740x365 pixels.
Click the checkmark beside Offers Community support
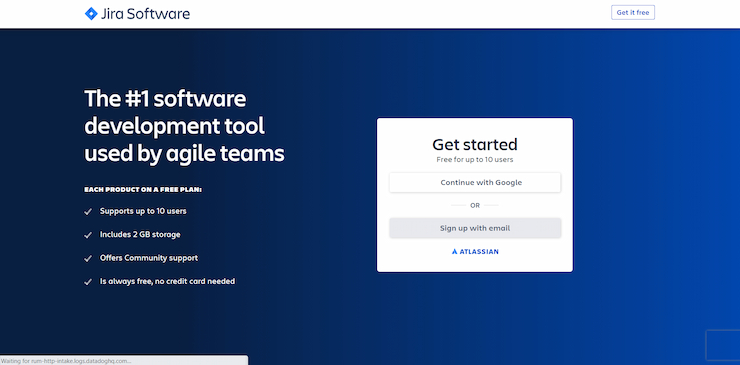pos(88,259)
